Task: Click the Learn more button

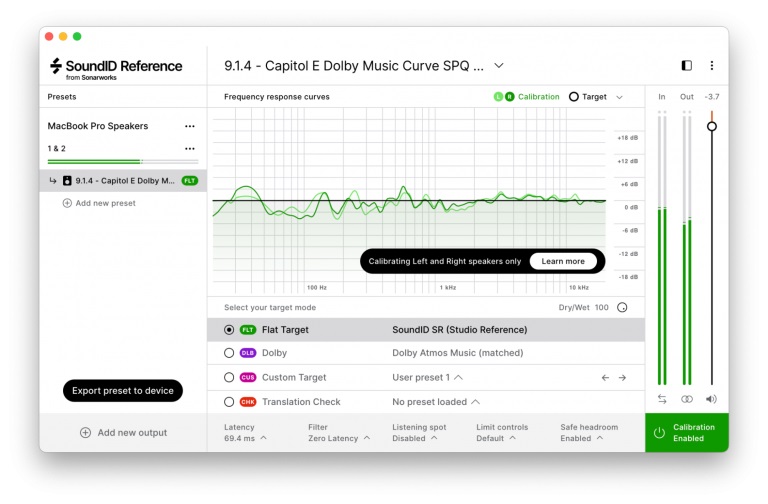Action: tap(563, 261)
